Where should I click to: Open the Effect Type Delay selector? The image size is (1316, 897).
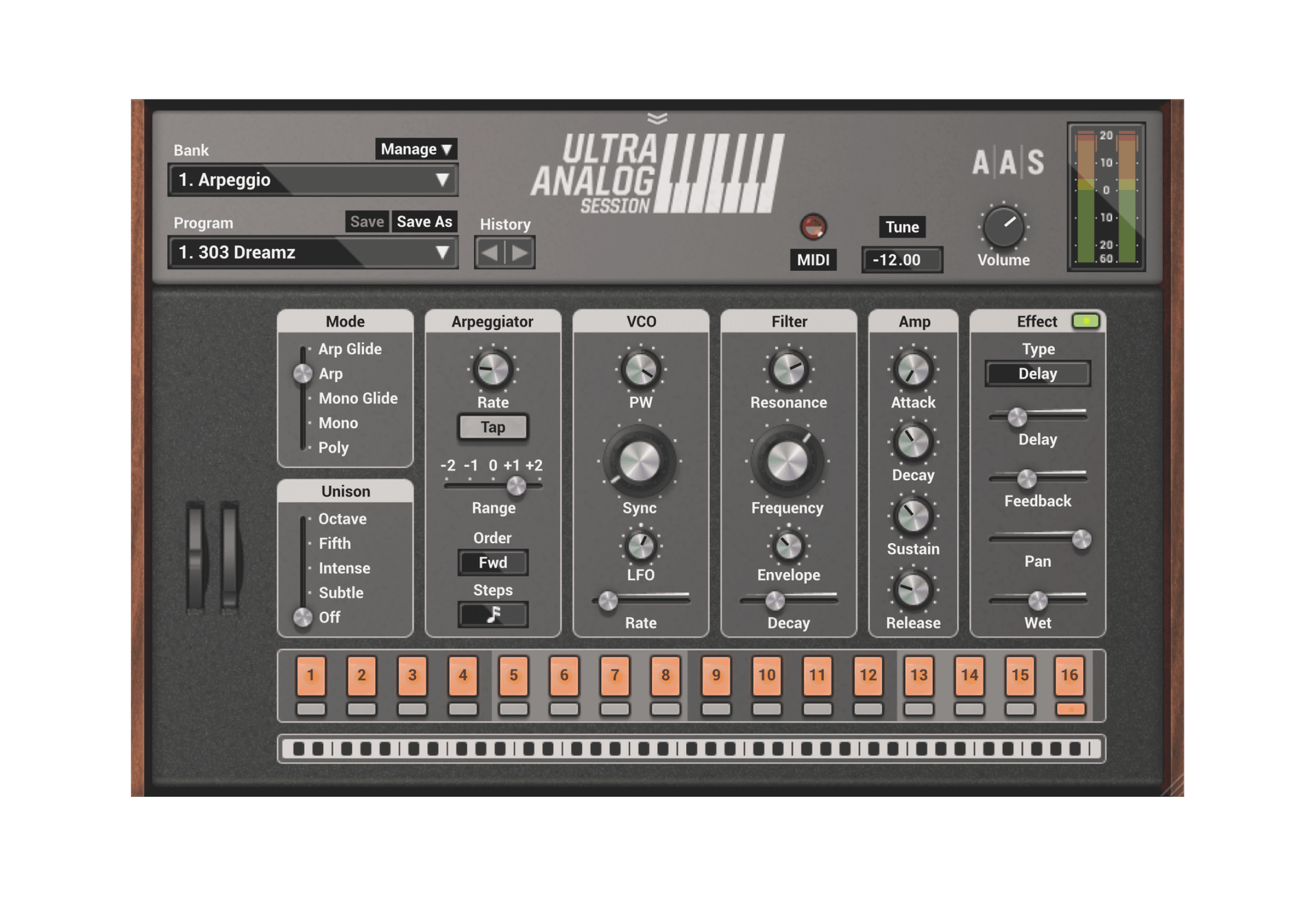pos(1038,374)
